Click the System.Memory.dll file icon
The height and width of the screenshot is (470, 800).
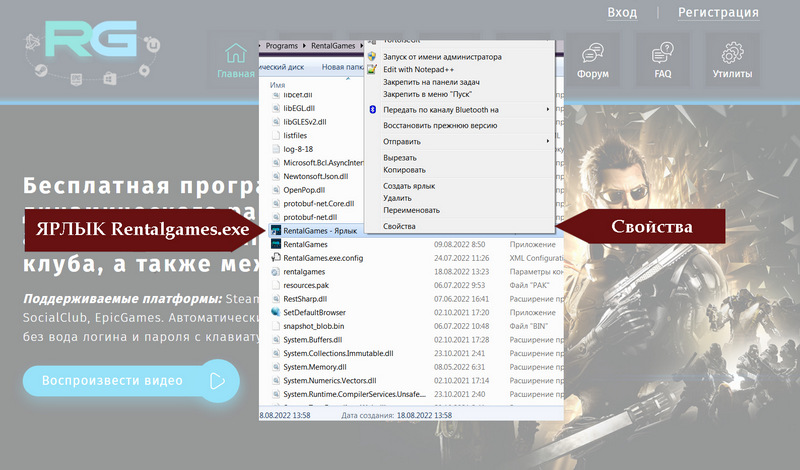[x=276, y=367]
